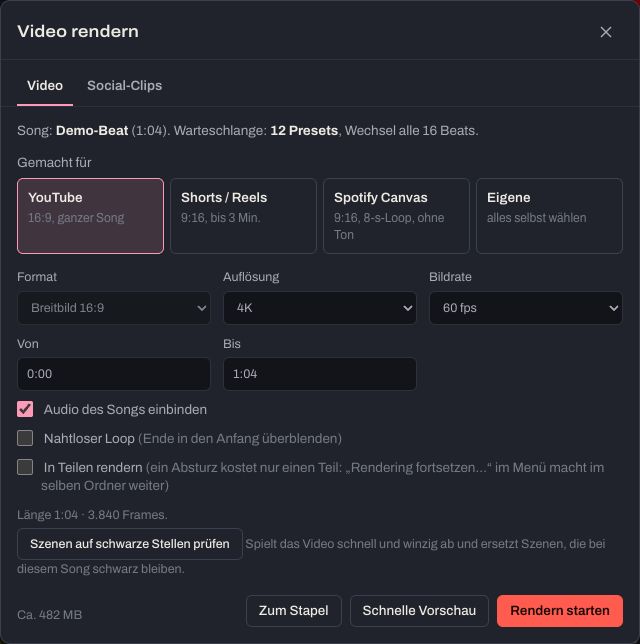This screenshot has width=640, height=644.
Task: Click Rendern starten
Action: [559, 611]
